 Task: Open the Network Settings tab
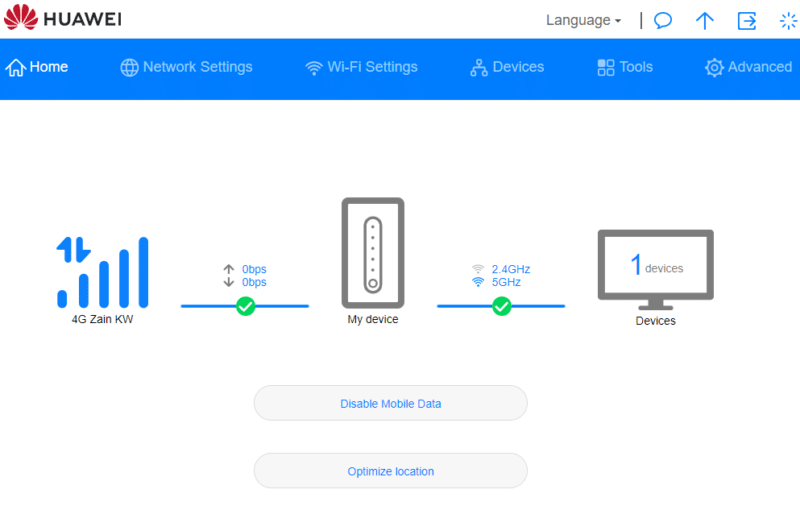coord(186,67)
